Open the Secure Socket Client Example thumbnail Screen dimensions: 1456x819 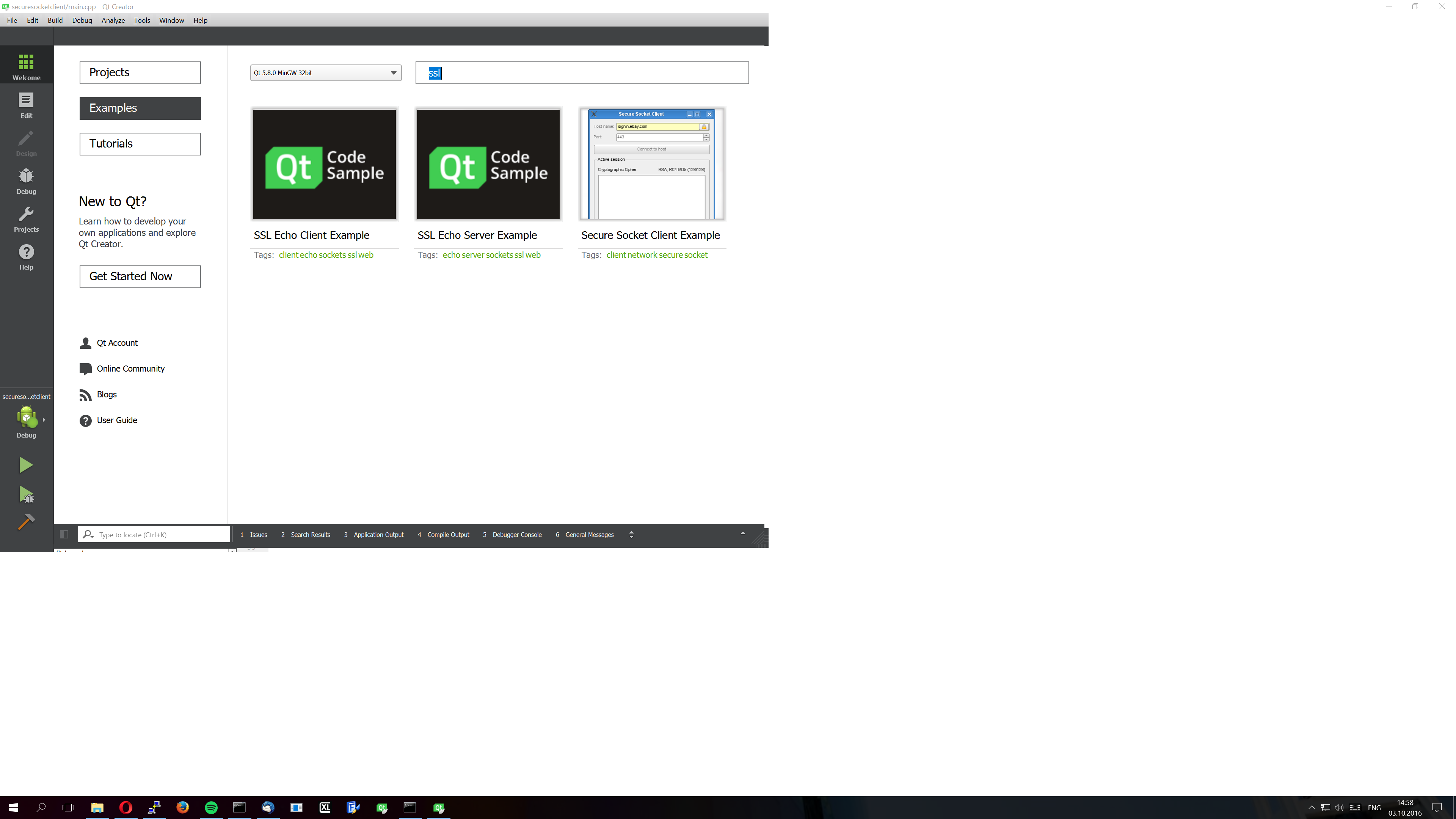click(x=652, y=165)
